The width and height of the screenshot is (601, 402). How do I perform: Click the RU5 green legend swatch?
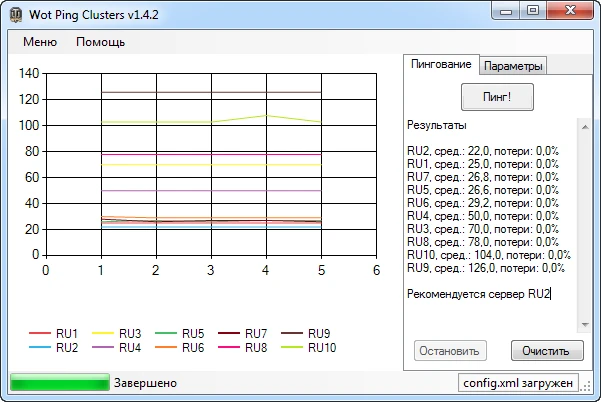[x=165, y=334]
